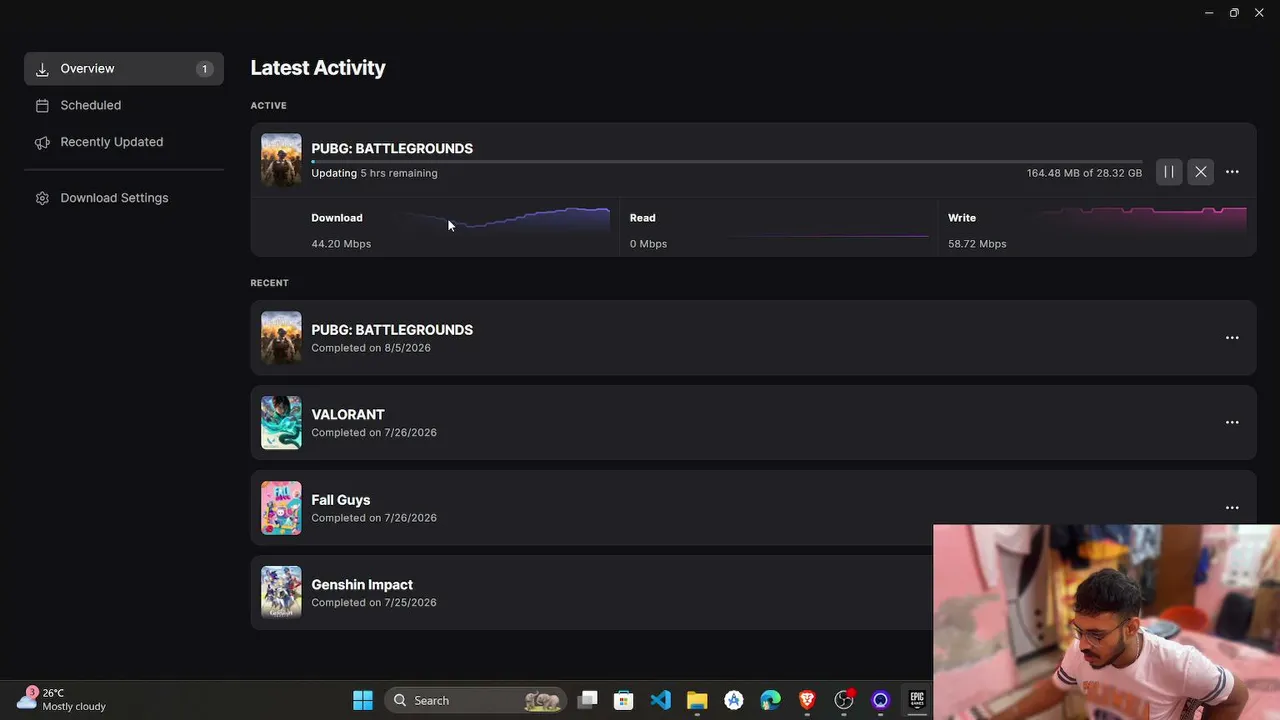This screenshot has width=1280, height=720.
Task: Click the Download speed graph
Action: [507, 220]
